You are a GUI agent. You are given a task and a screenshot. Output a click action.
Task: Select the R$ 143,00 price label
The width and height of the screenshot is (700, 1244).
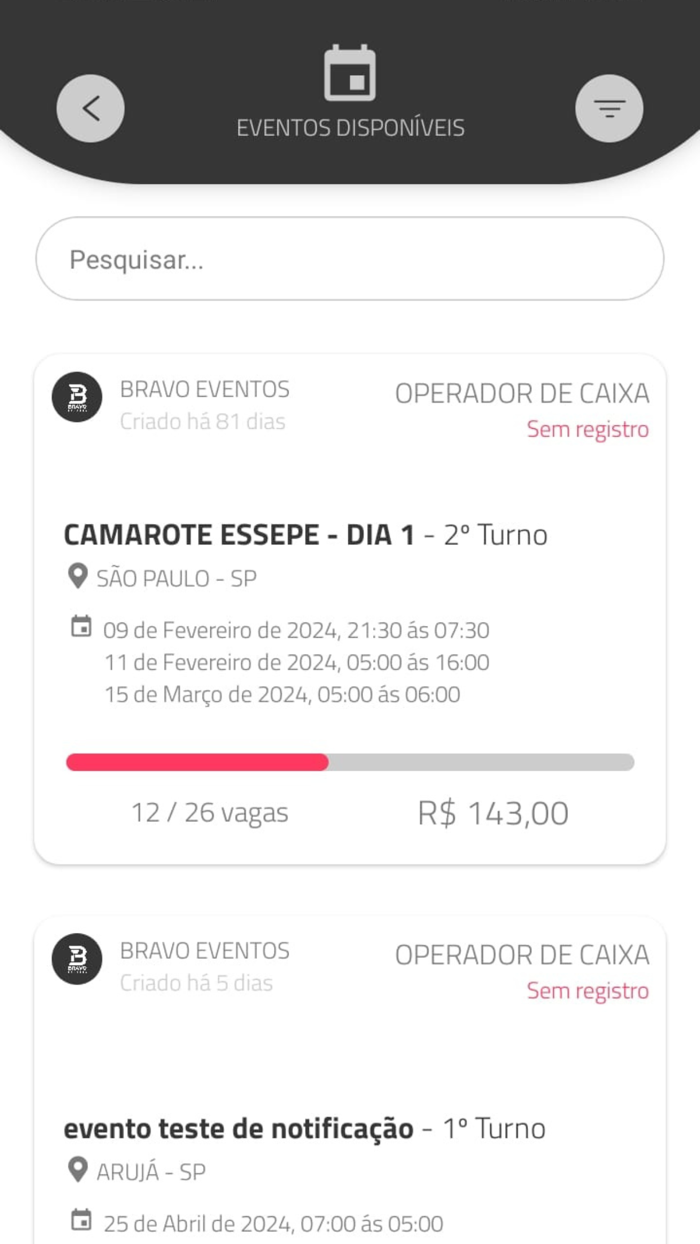click(x=492, y=812)
